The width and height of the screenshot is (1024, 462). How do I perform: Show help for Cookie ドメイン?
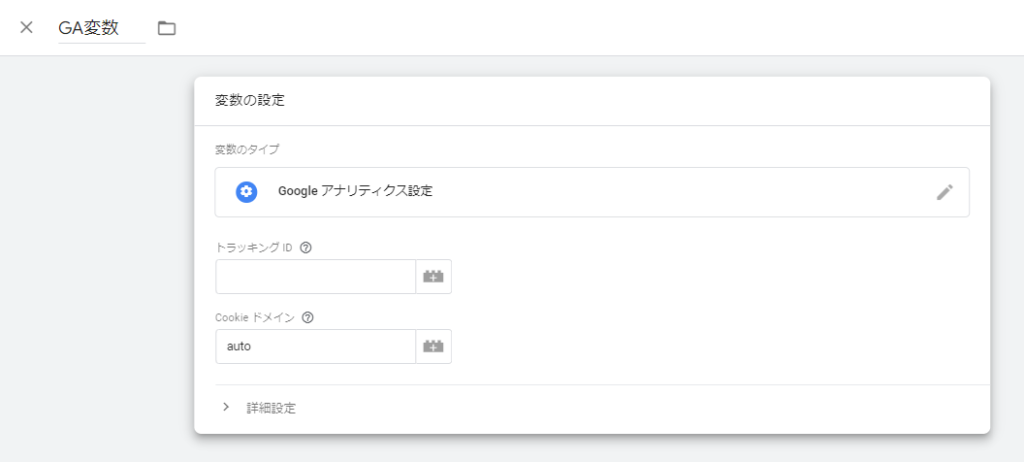(308, 318)
